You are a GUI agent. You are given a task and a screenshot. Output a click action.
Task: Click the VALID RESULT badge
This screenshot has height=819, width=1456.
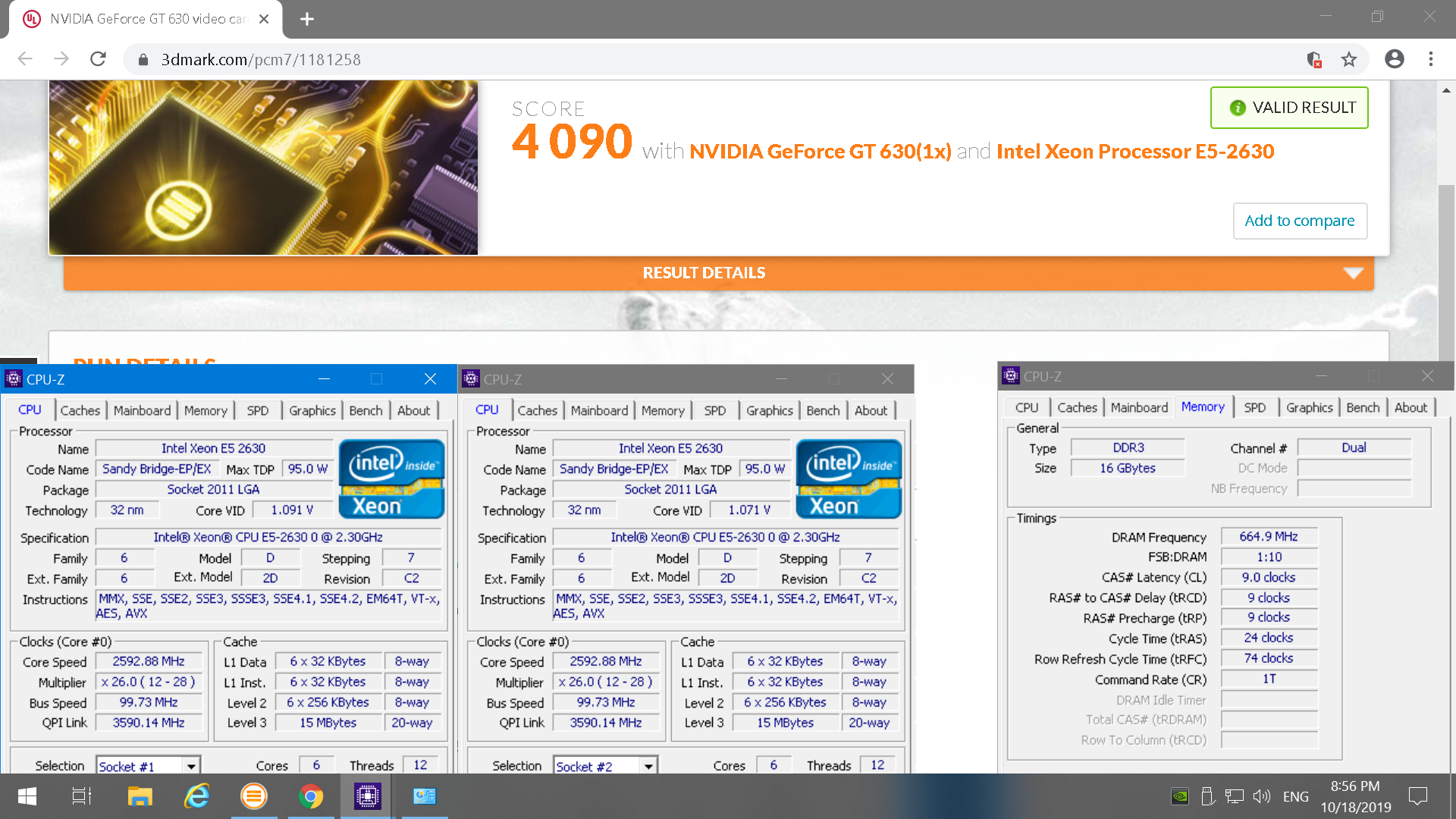(1289, 108)
